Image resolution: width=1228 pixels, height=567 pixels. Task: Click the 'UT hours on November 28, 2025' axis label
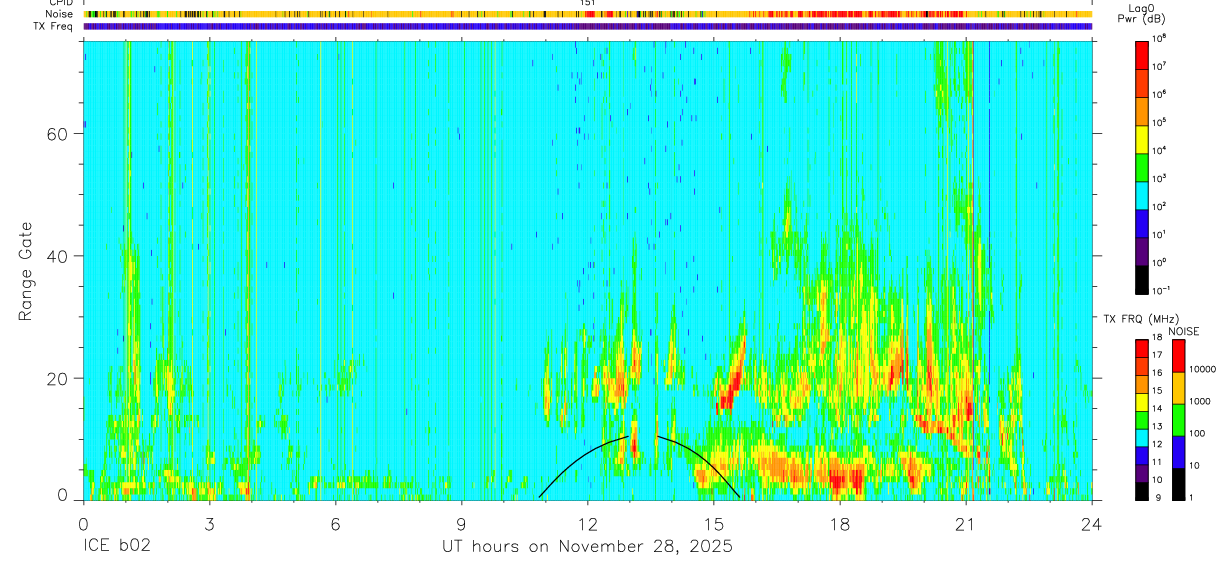[x=588, y=547]
